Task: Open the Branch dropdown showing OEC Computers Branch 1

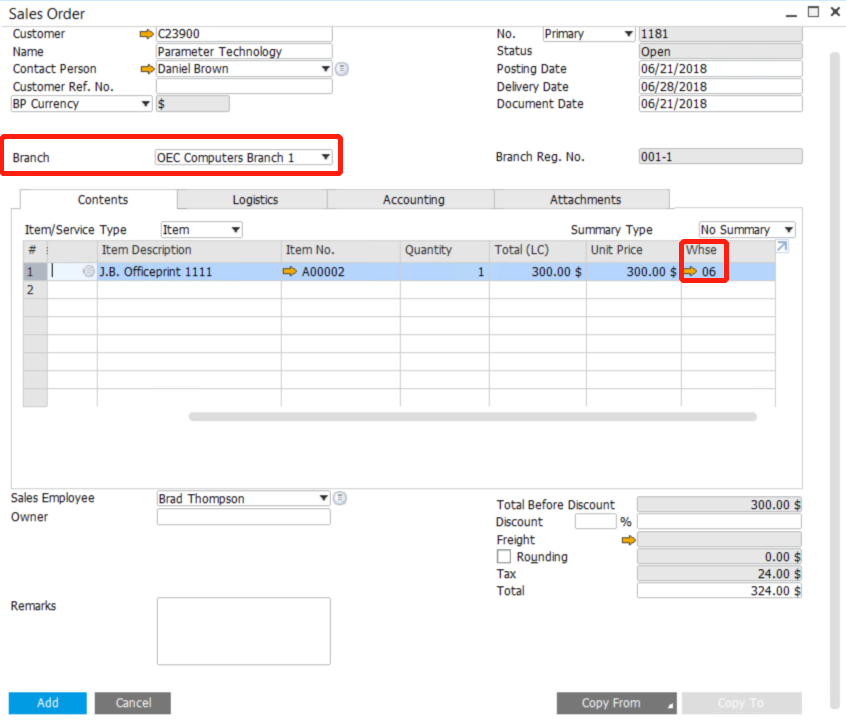Action: 325,156
